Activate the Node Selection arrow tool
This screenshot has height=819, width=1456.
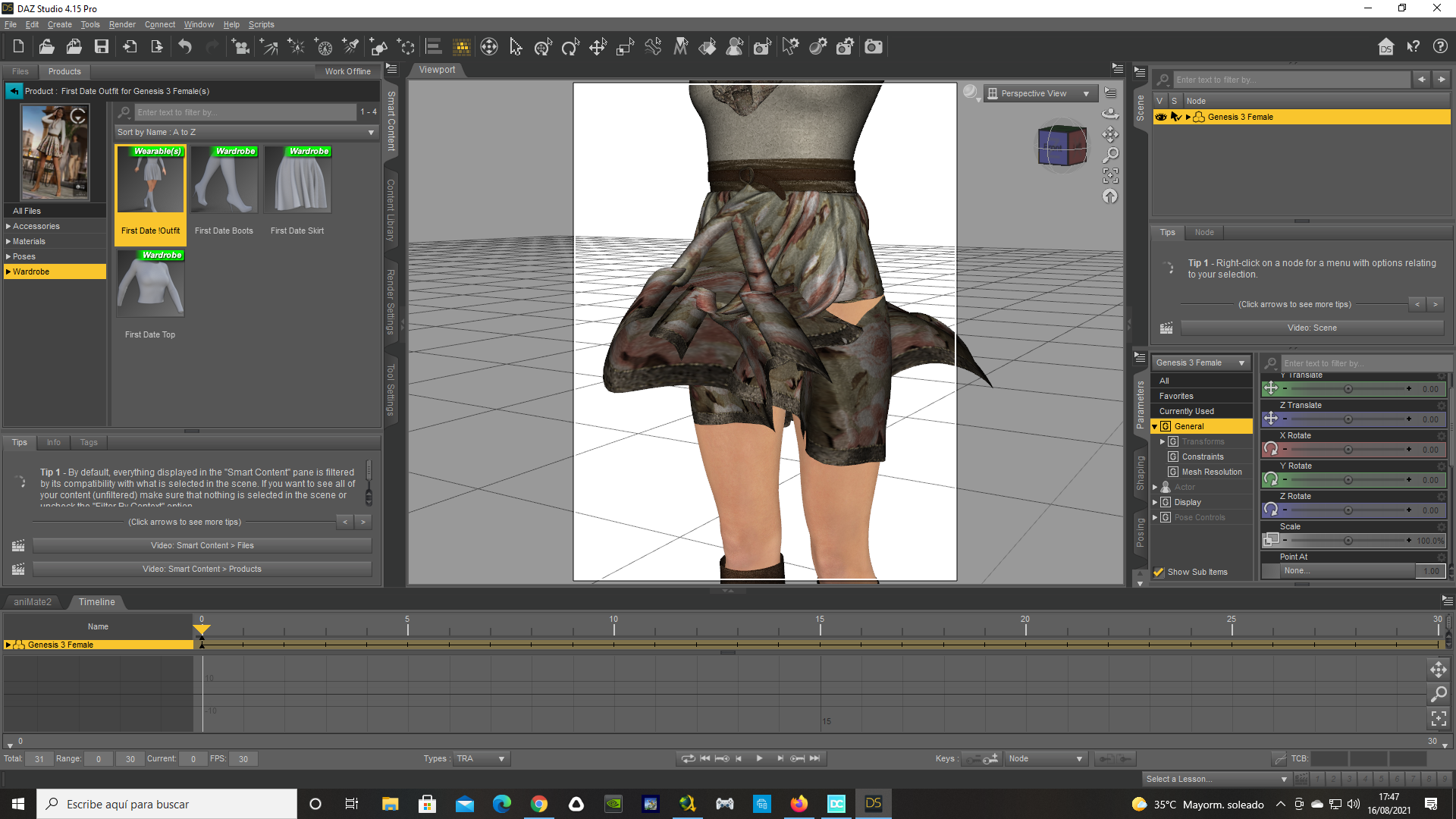point(516,47)
